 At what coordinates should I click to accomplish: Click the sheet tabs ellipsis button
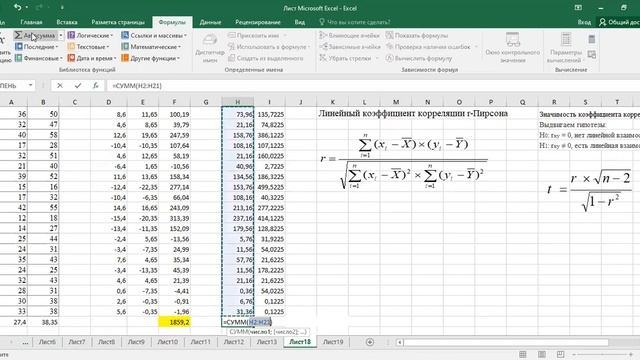[x=25, y=342]
